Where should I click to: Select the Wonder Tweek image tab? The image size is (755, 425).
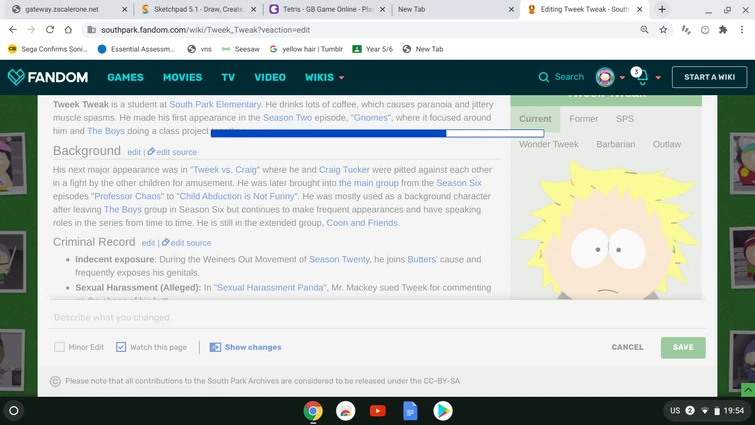point(549,144)
